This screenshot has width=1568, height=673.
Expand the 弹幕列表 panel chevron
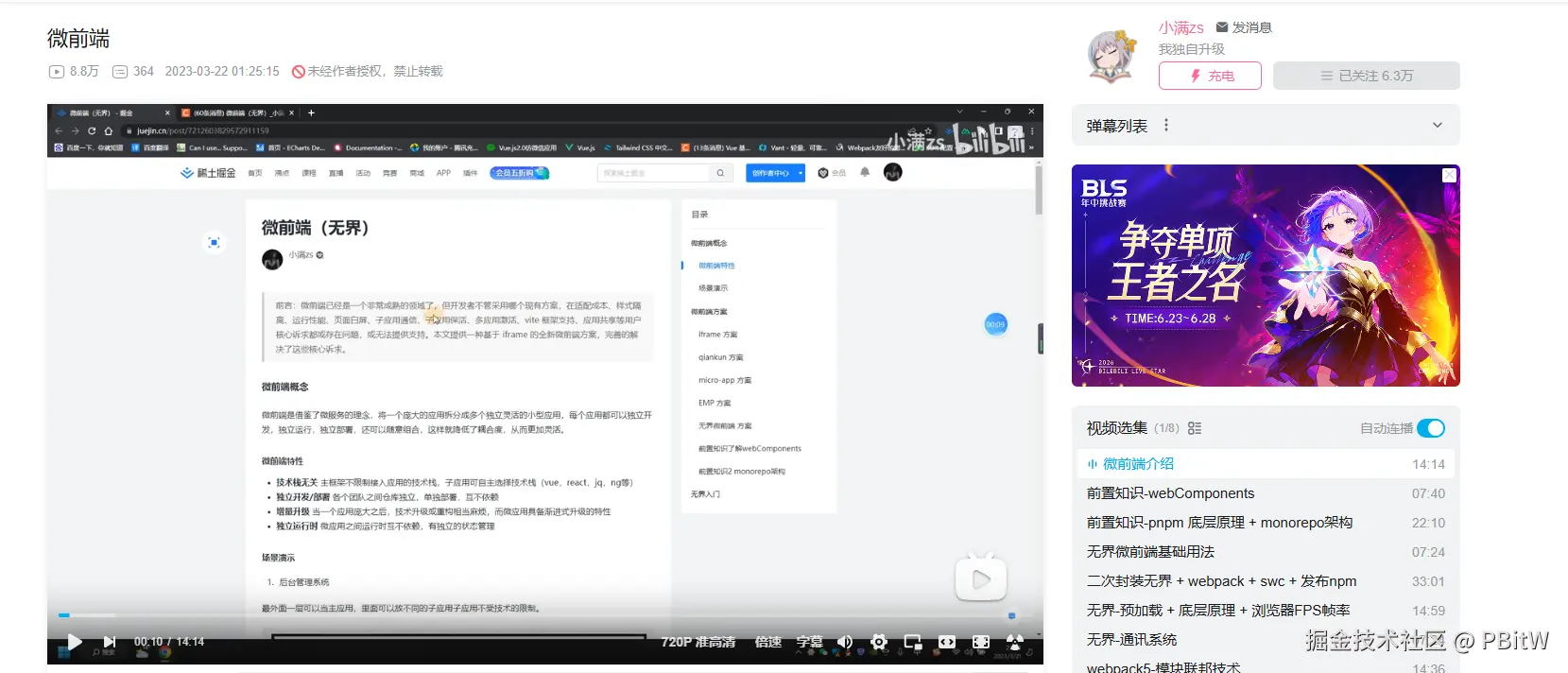[x=1438, y=125]
